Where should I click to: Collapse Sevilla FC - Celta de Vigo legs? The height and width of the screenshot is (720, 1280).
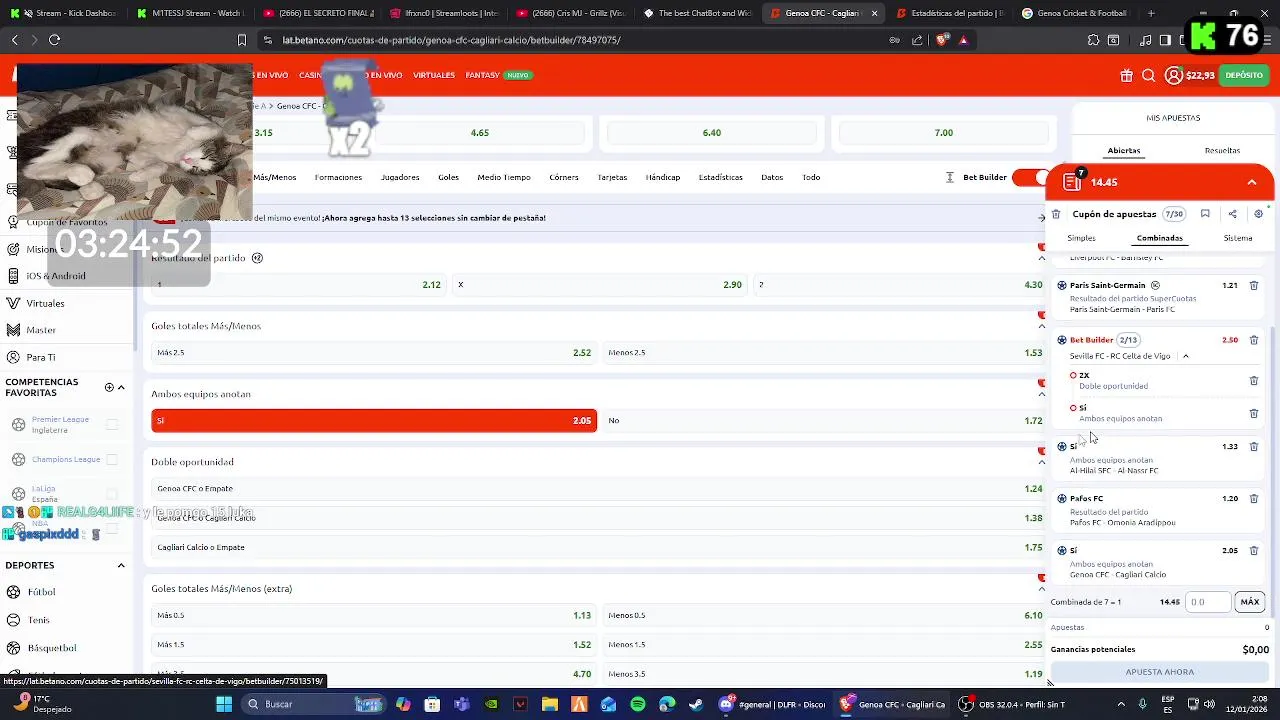(x=1186, y=356)
